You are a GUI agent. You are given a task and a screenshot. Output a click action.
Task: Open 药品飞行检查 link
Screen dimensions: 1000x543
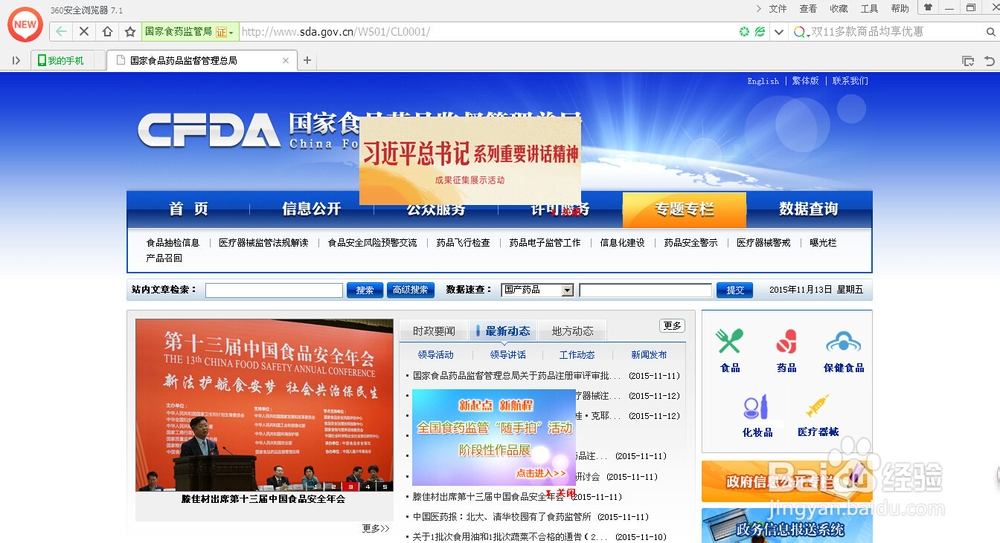463,242
